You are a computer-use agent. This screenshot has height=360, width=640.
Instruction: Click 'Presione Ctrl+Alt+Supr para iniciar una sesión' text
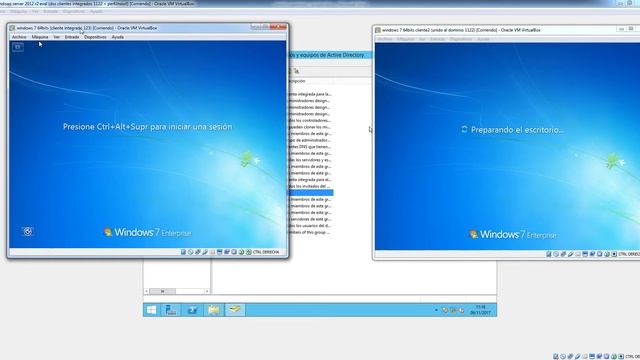(147, 127)
